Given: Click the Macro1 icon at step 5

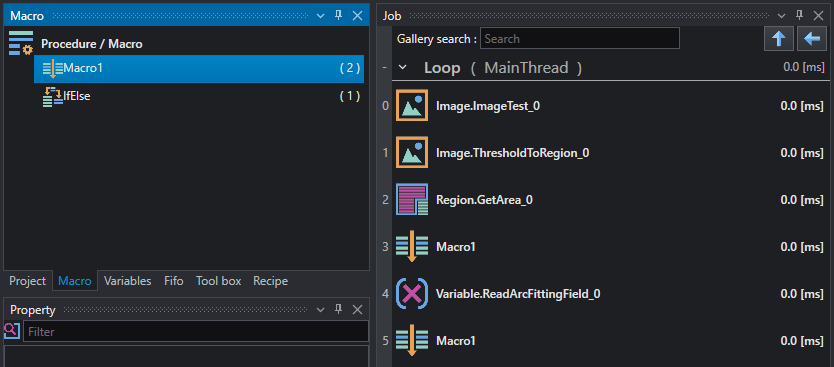Looking at the screenshot, I should (412, 340).
